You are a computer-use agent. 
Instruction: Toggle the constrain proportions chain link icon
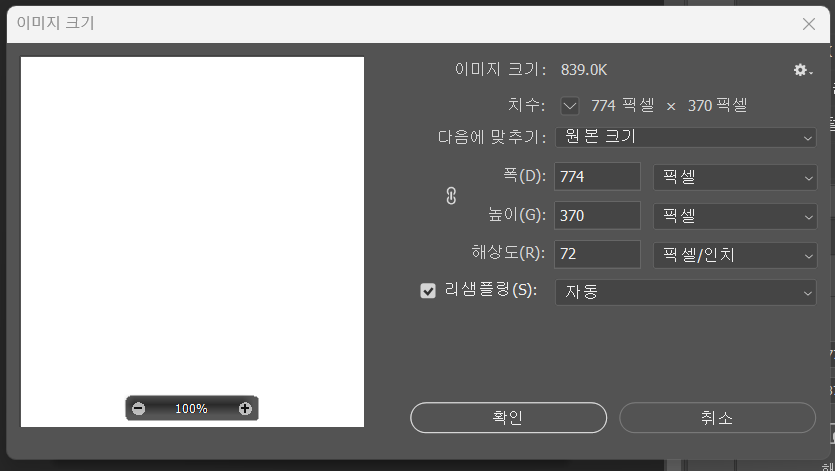click(x=451, y=196)
